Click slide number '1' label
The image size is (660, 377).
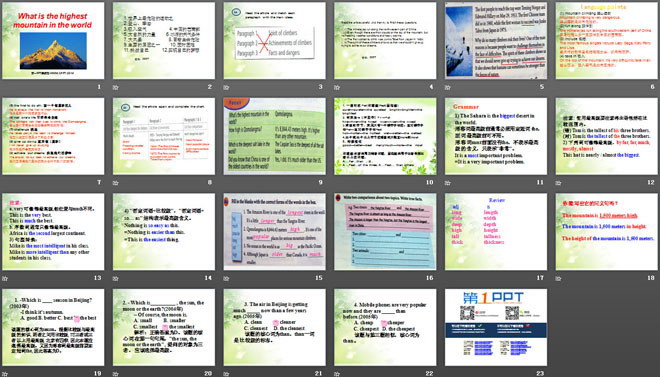point(99,87)
